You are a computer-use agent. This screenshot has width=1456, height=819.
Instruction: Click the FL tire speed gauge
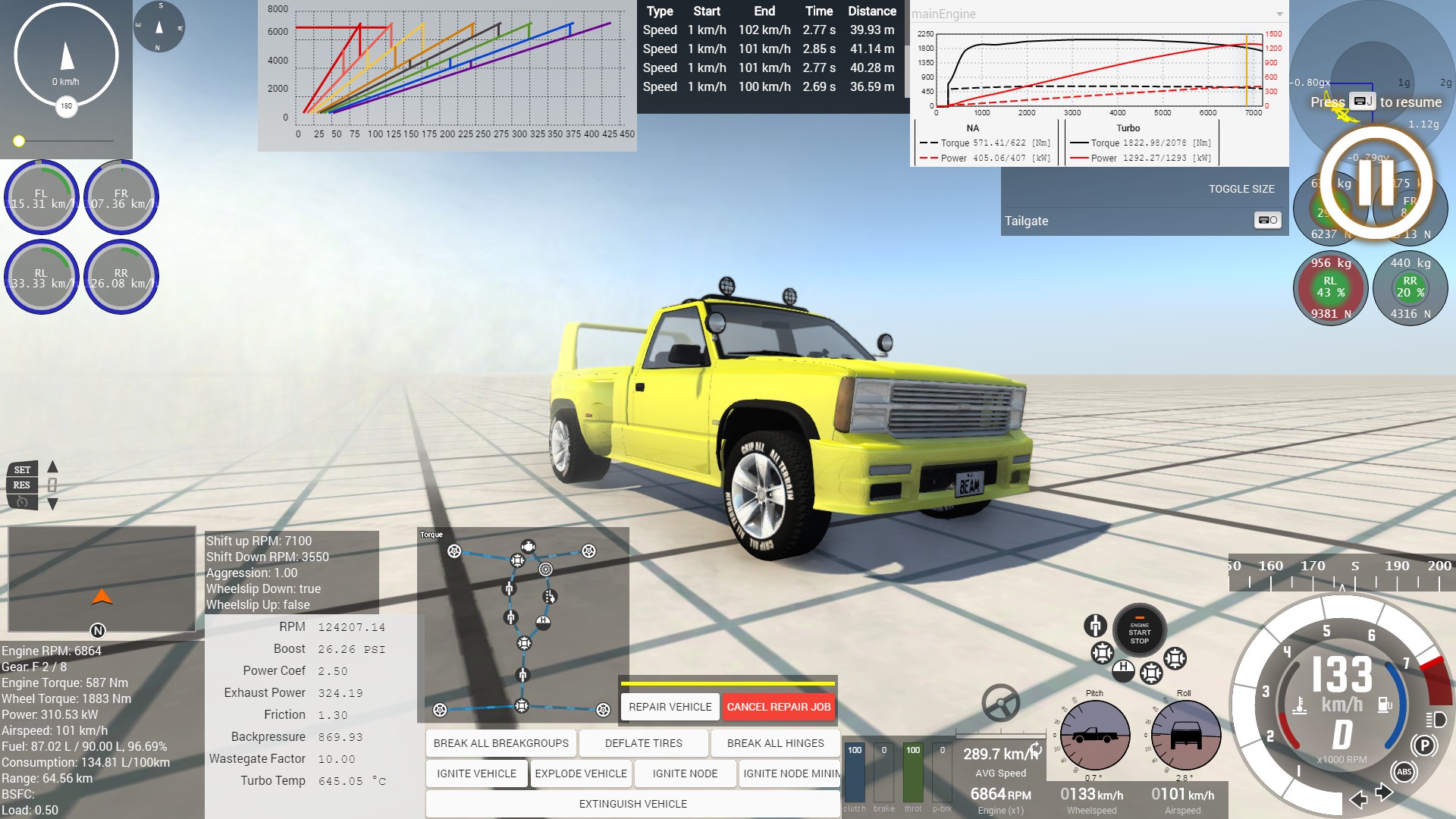[x=41, y=197]
